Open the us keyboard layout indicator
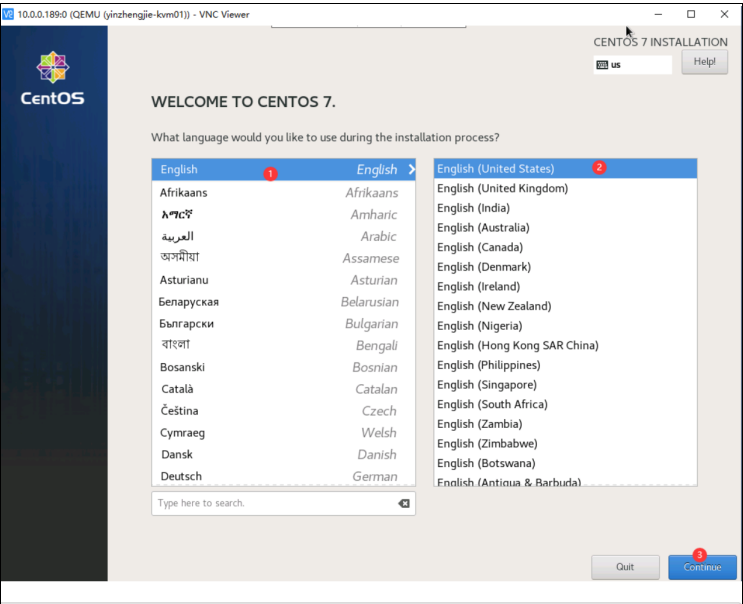Viewport: 743px width, 604px height. point(632,65)
